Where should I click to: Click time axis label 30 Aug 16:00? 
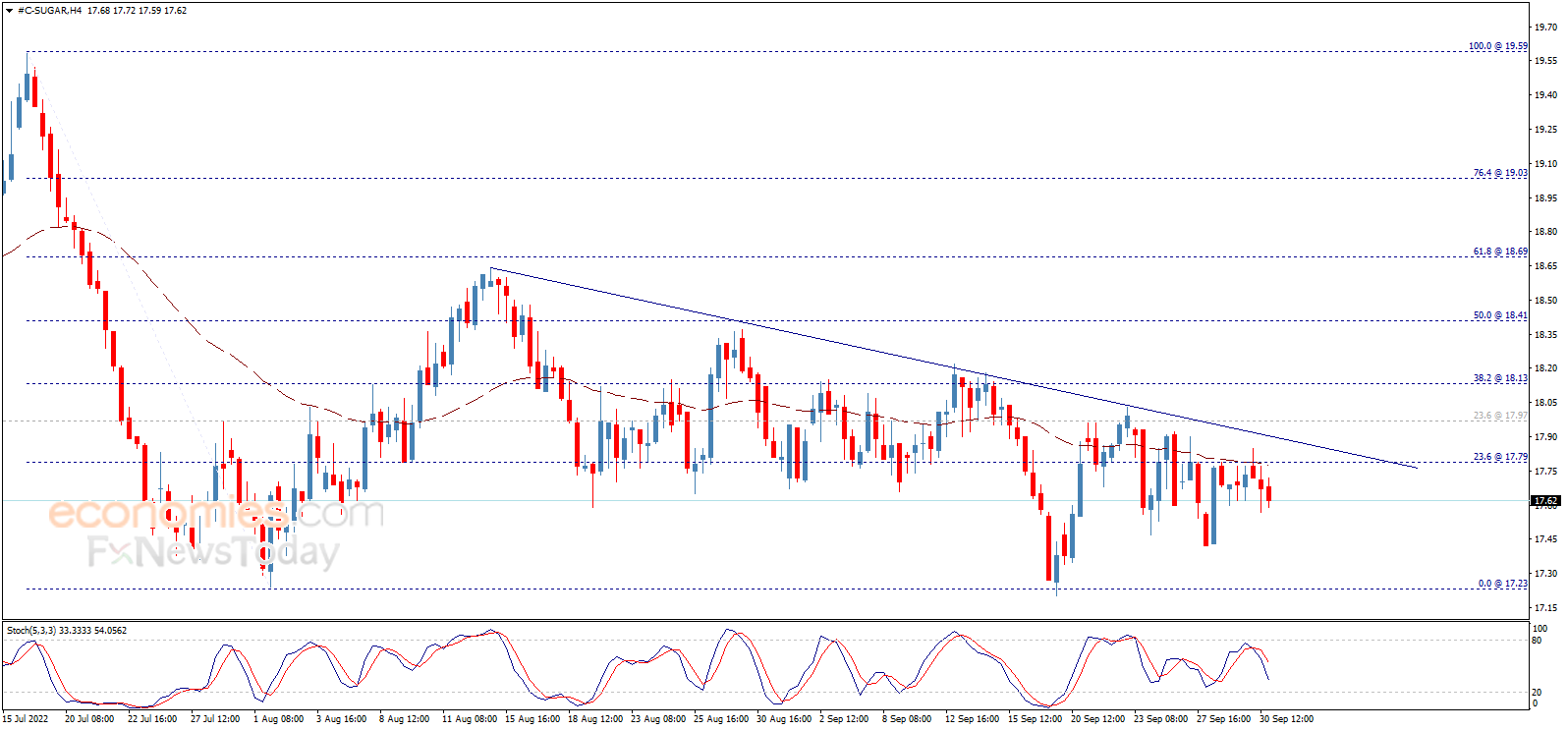pos(784,719)
